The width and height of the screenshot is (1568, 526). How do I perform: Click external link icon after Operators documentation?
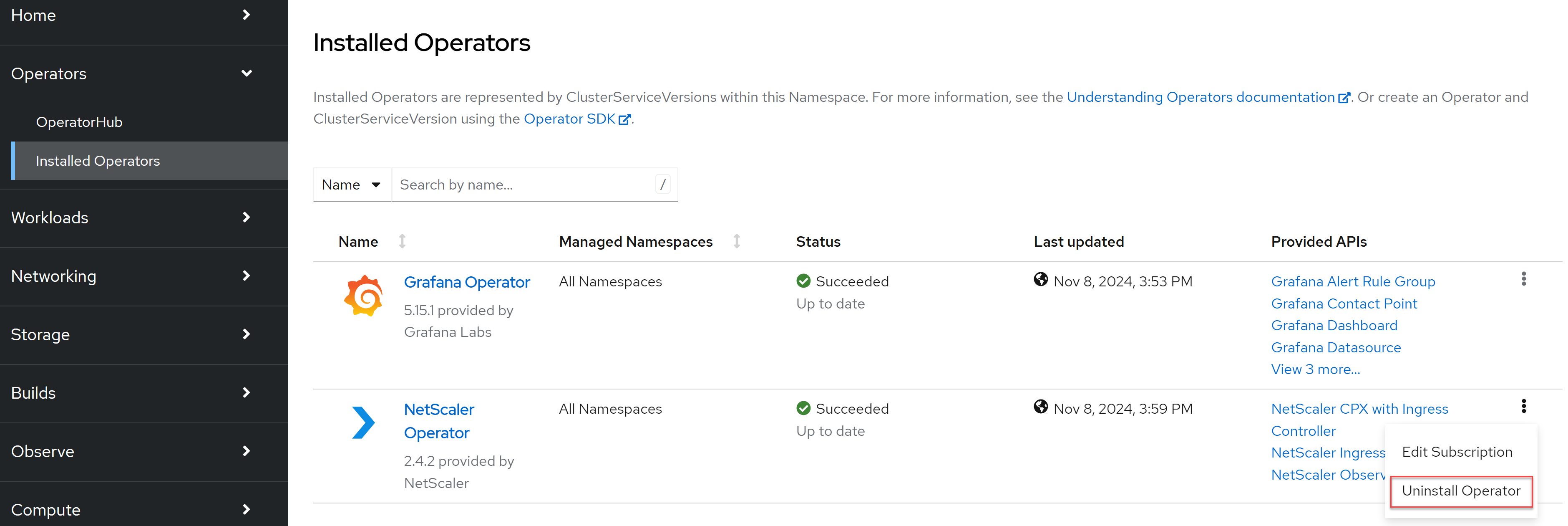(x=1344, y=98)
